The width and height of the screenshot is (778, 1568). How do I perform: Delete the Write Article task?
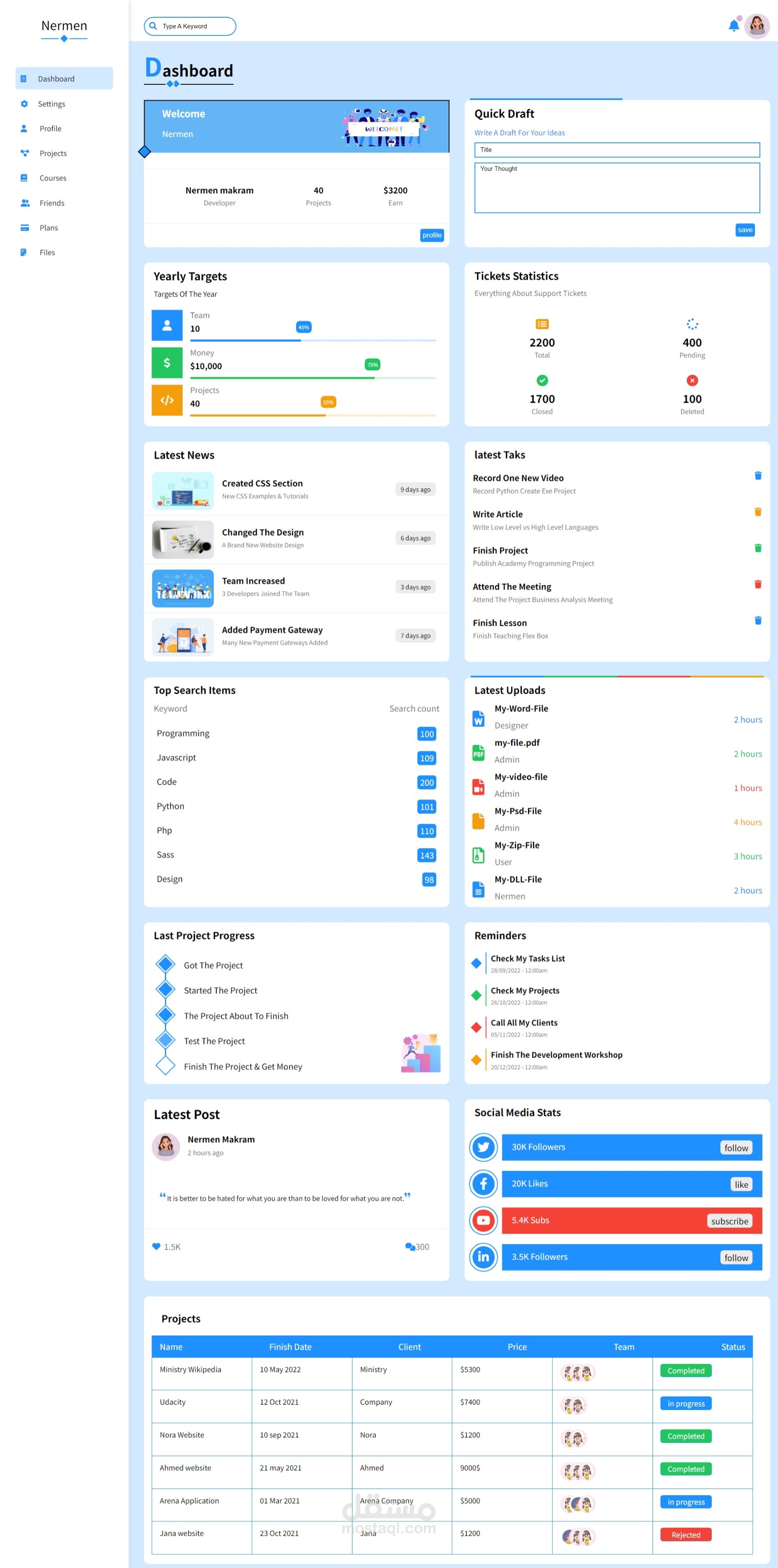758,512
